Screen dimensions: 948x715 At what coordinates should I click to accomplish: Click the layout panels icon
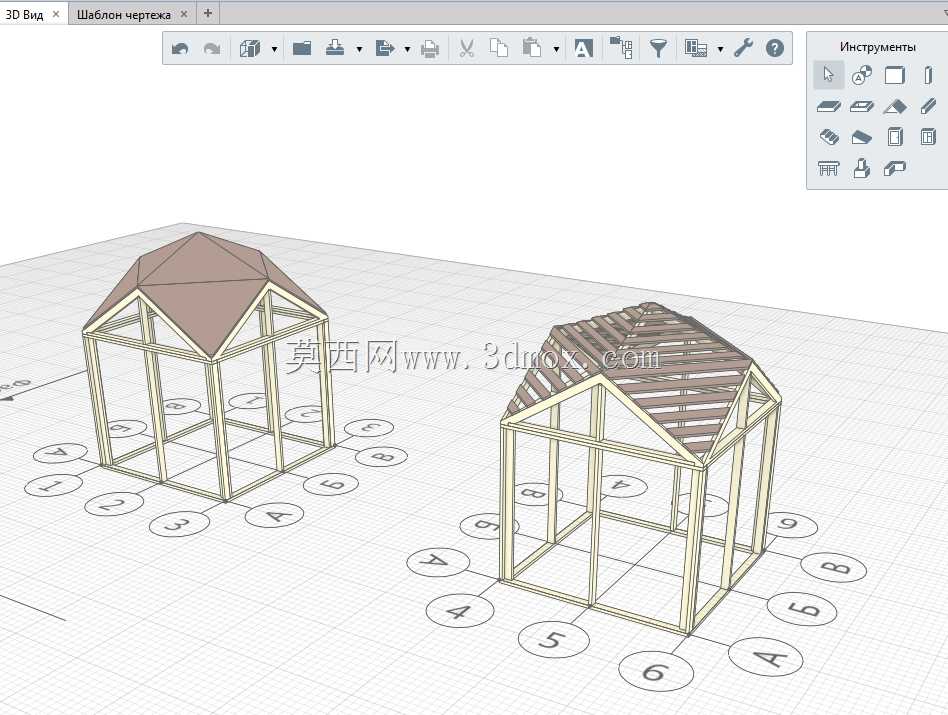click(696, 48)
